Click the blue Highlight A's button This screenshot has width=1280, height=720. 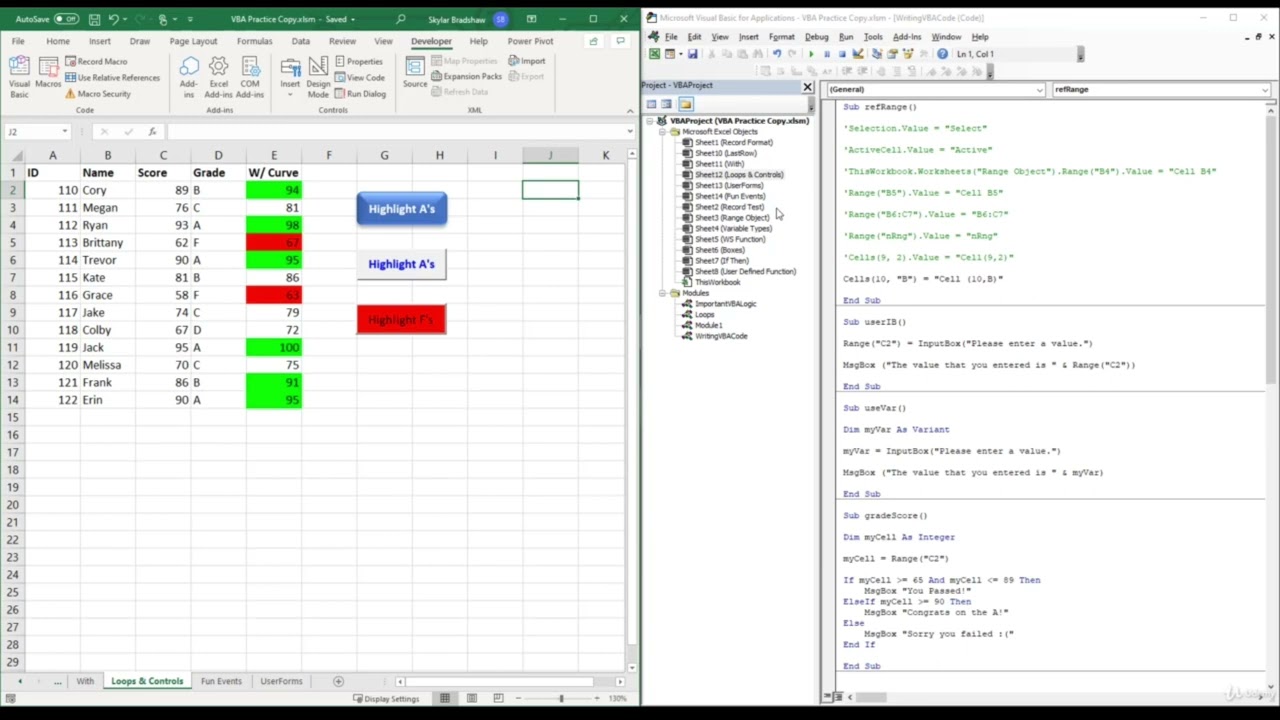point(401,209)
